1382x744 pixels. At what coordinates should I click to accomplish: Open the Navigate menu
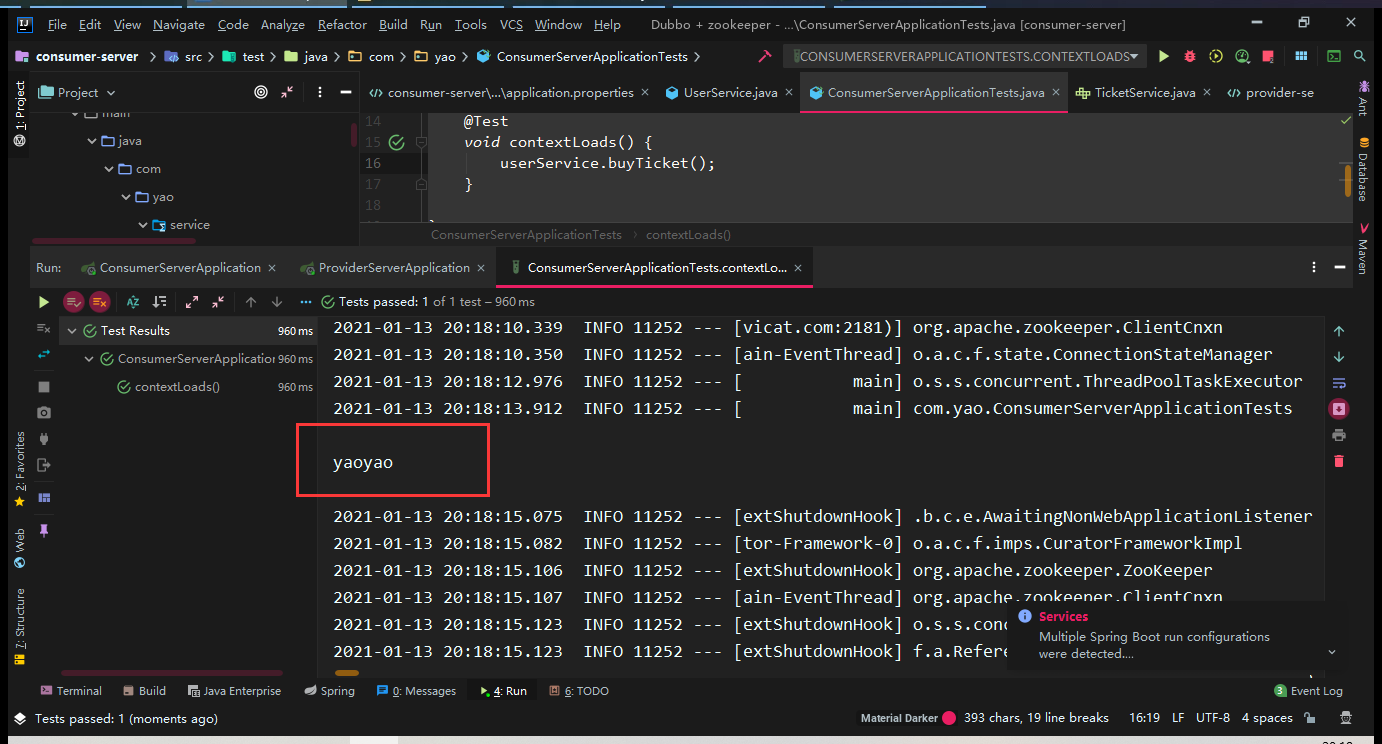tap(179, 25)
